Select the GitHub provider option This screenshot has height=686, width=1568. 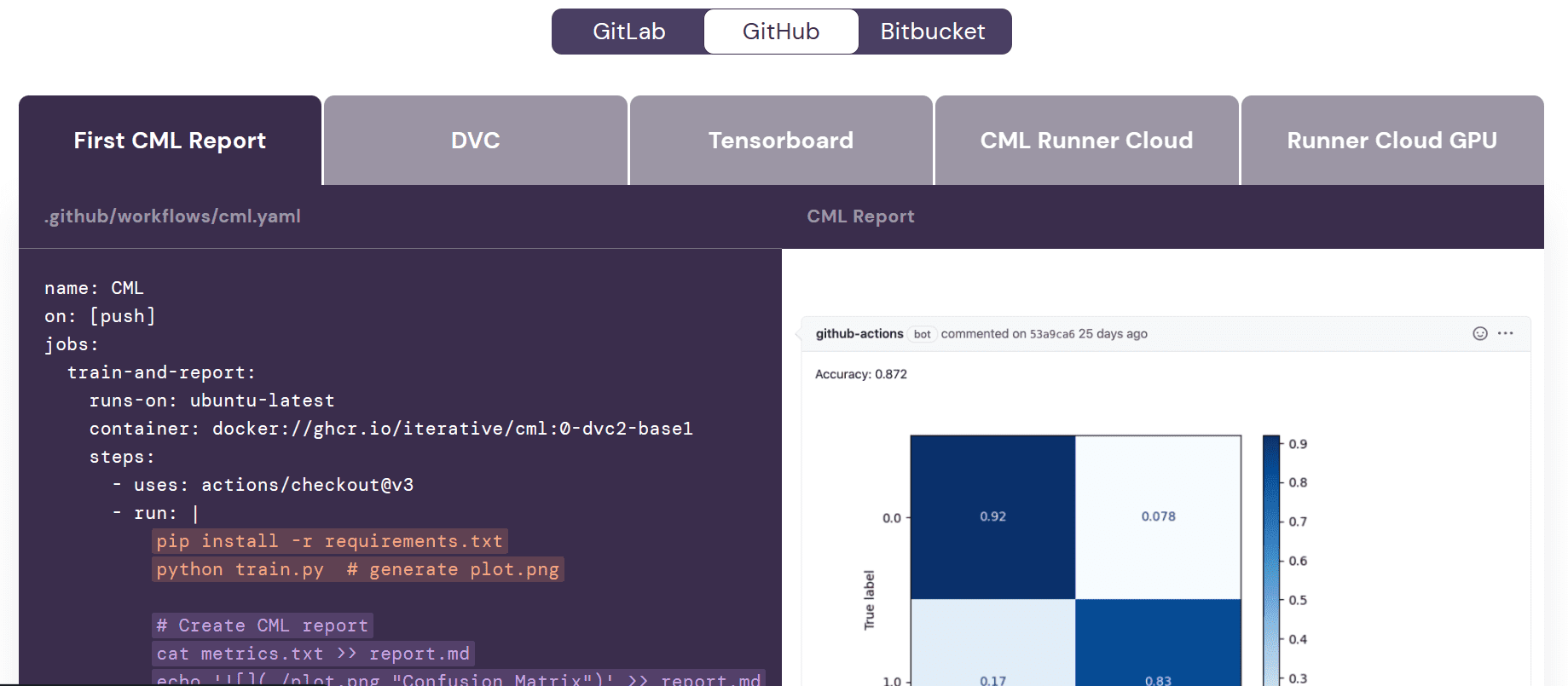781,32
